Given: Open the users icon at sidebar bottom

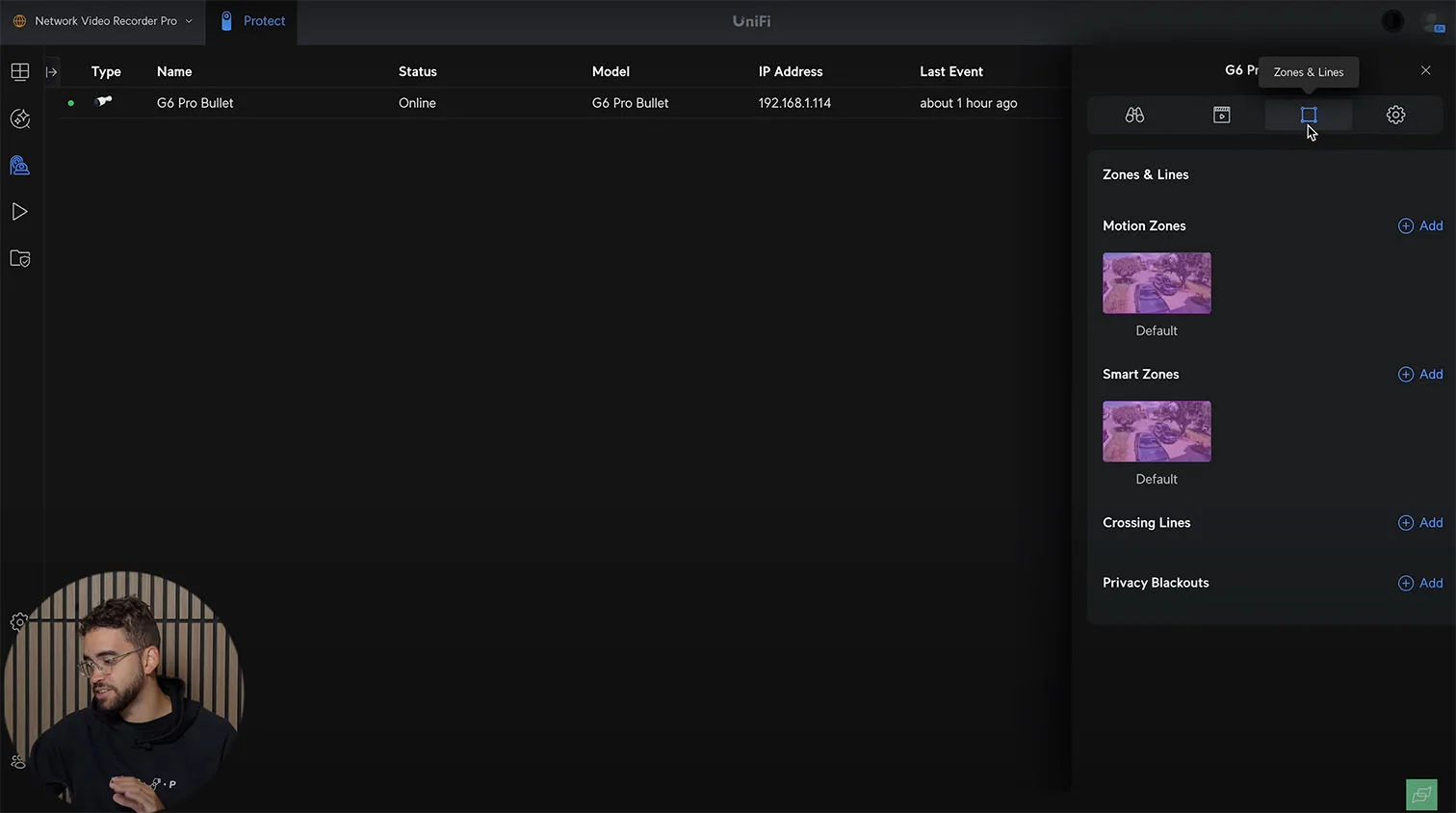Looking at the screenshot, I should coord(17,762).
